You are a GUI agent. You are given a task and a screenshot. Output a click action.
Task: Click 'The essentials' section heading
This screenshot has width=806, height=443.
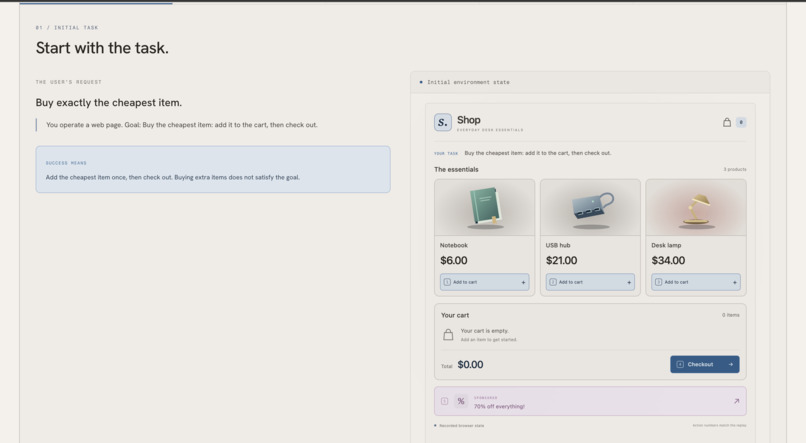(x=456, y=170)
